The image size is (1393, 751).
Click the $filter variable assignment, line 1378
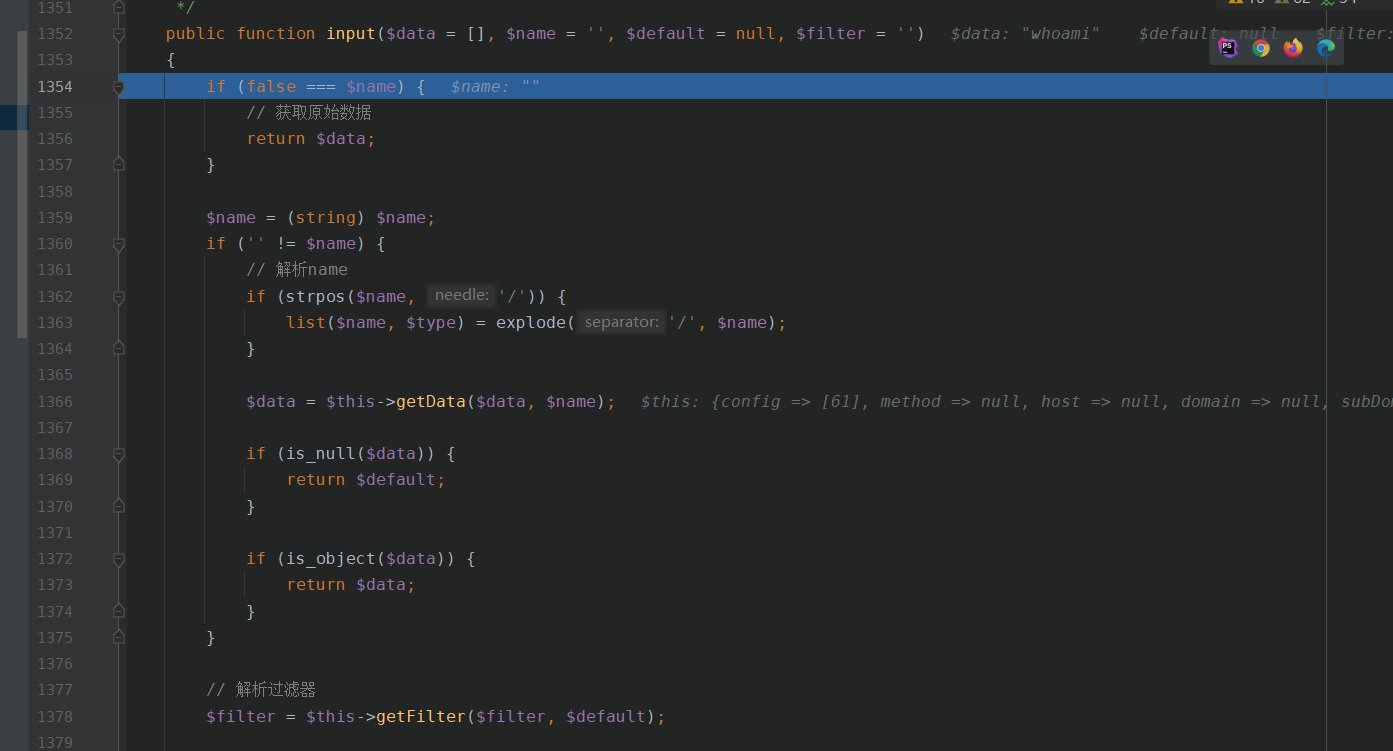(241, 716)
